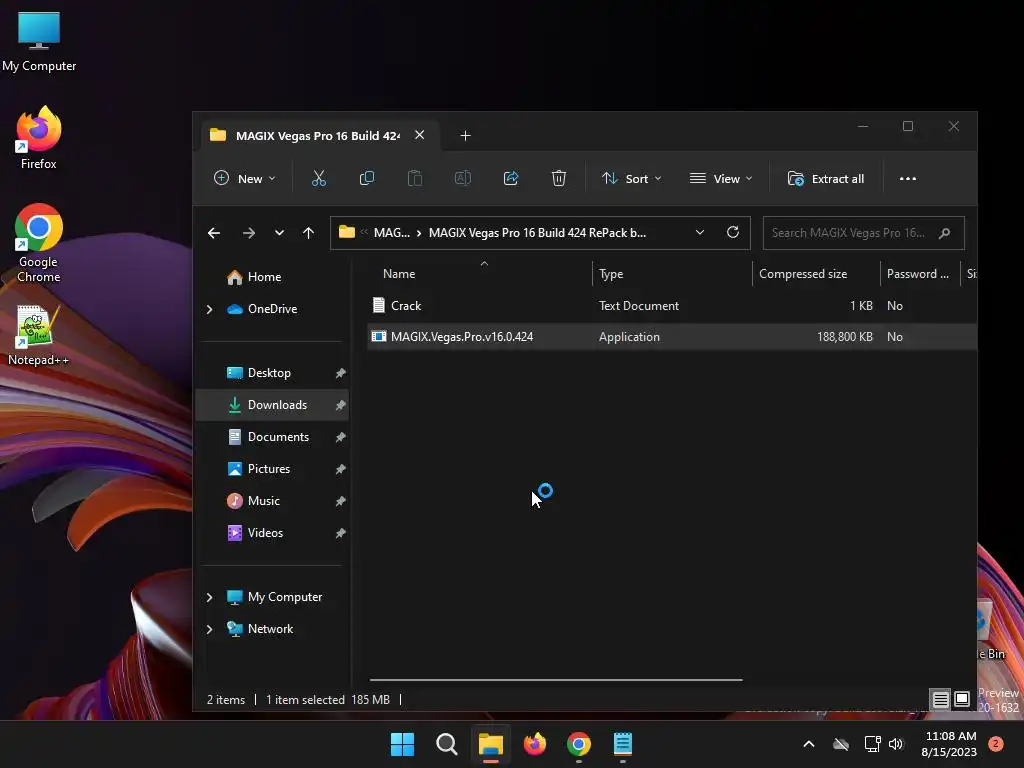
Task: Open the Windows Start menu
Action: 402,744
